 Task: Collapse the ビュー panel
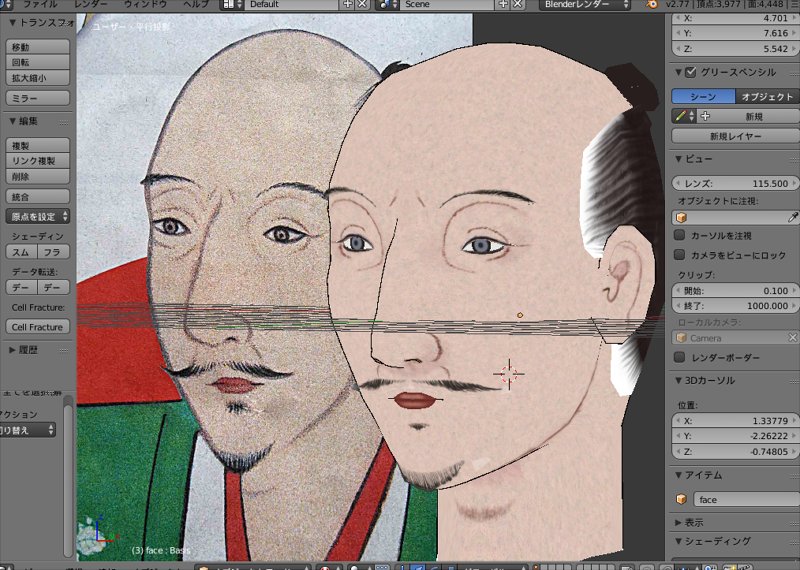click(679, 159)
